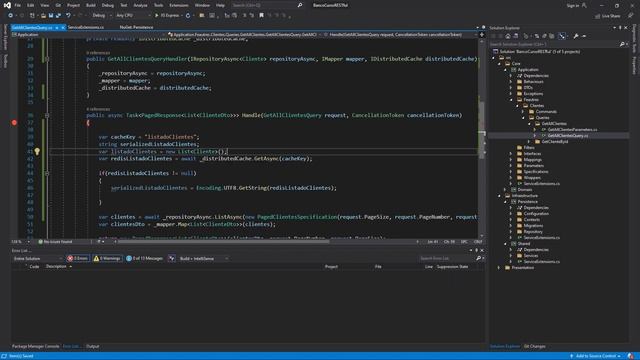Click the Undo arrow icon
The image size is (640, 360).
(x=68, y=16)
